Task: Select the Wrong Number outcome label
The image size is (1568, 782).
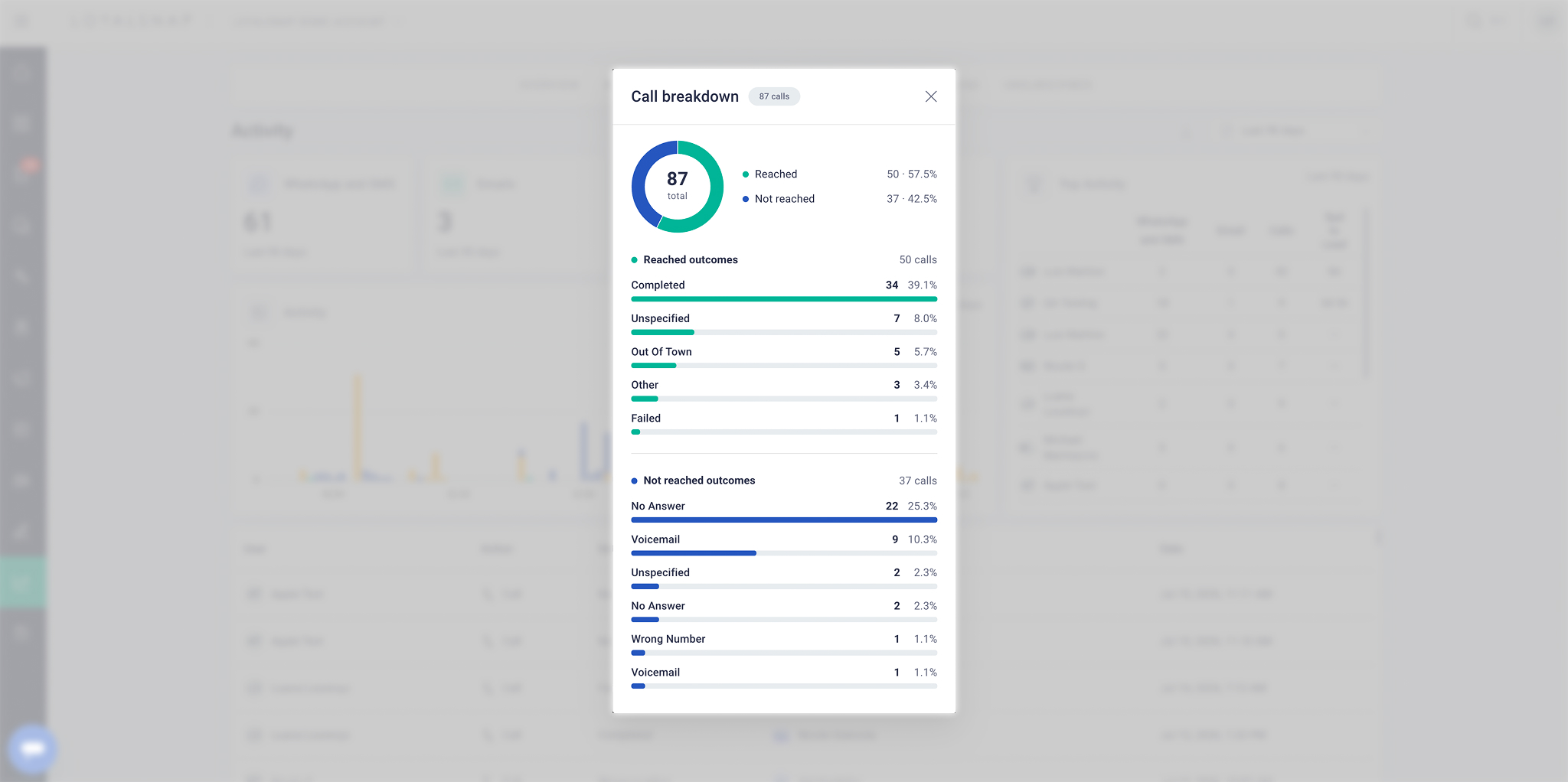Action: click(x=668, y=639)
